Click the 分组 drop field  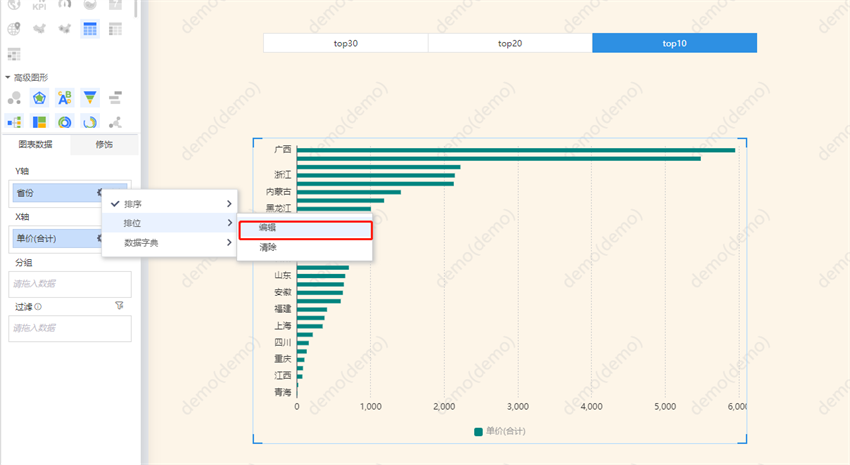[70, 284]
